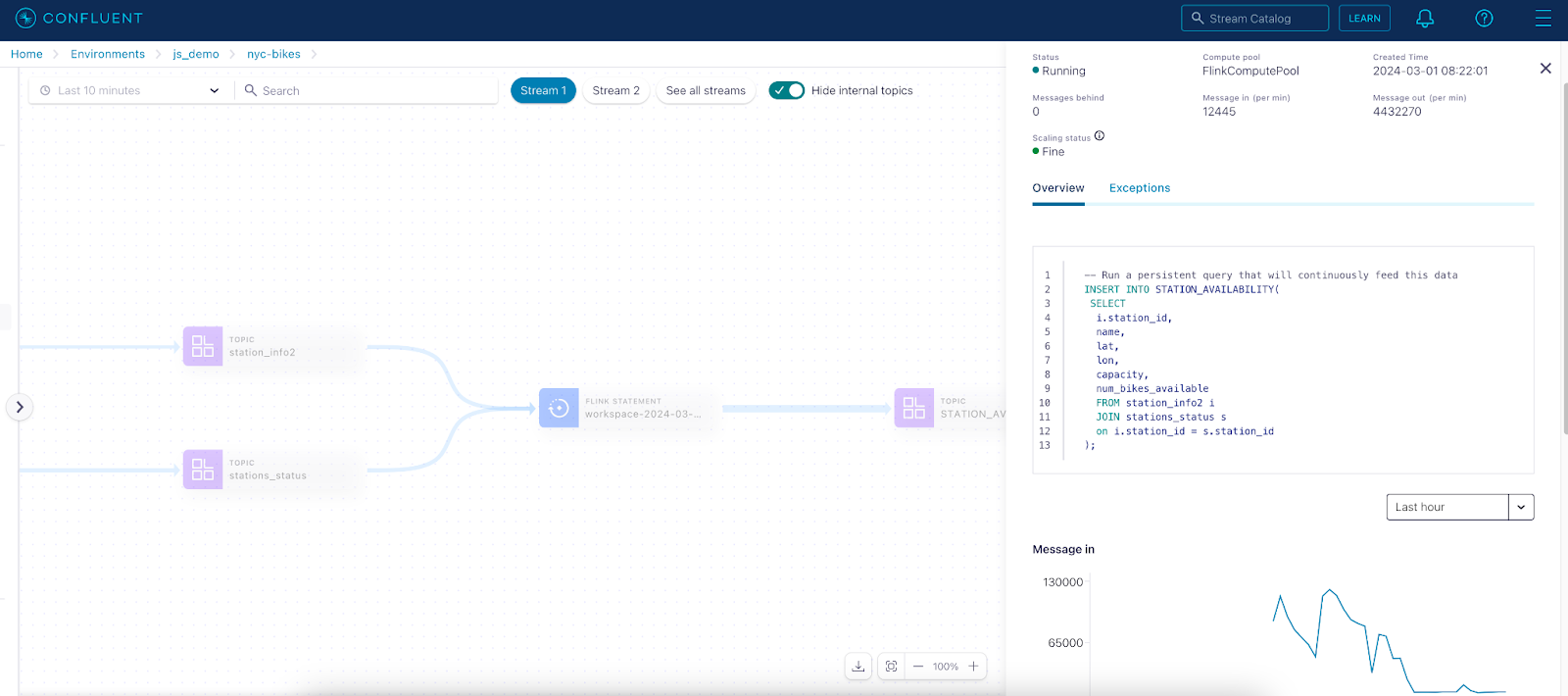Click the Last hour dropdown chevron
The image size is (1568, 696).
coord(1521,507)
